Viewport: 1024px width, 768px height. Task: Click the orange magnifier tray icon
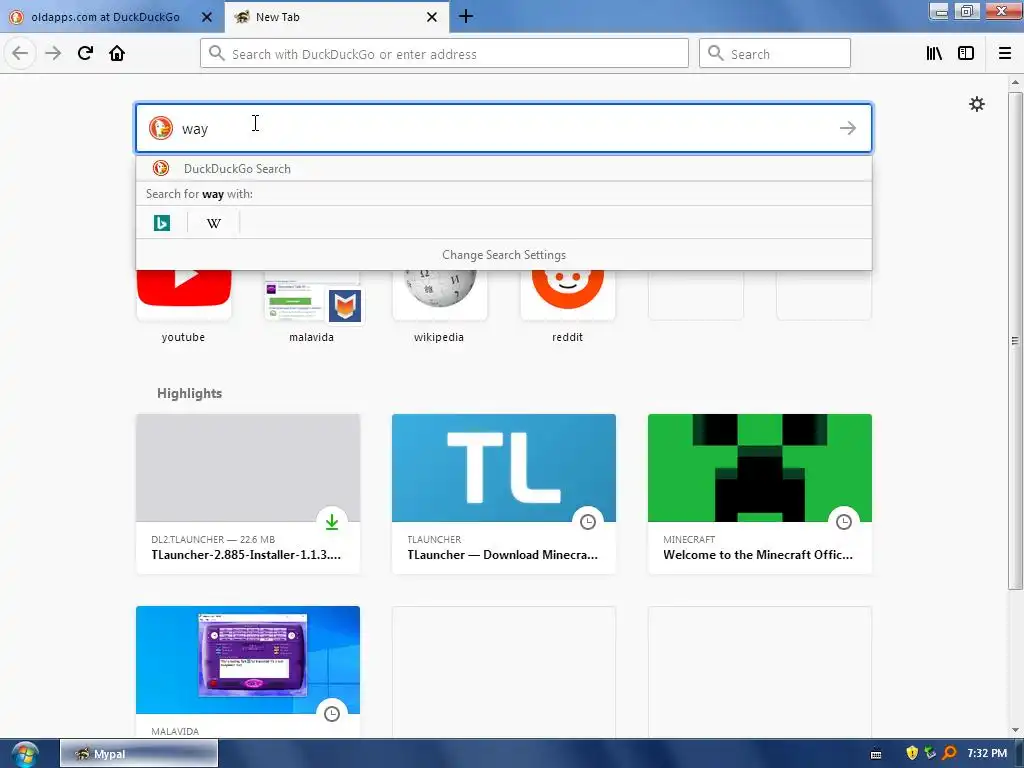pyautogui.click(x=950, y=753)
